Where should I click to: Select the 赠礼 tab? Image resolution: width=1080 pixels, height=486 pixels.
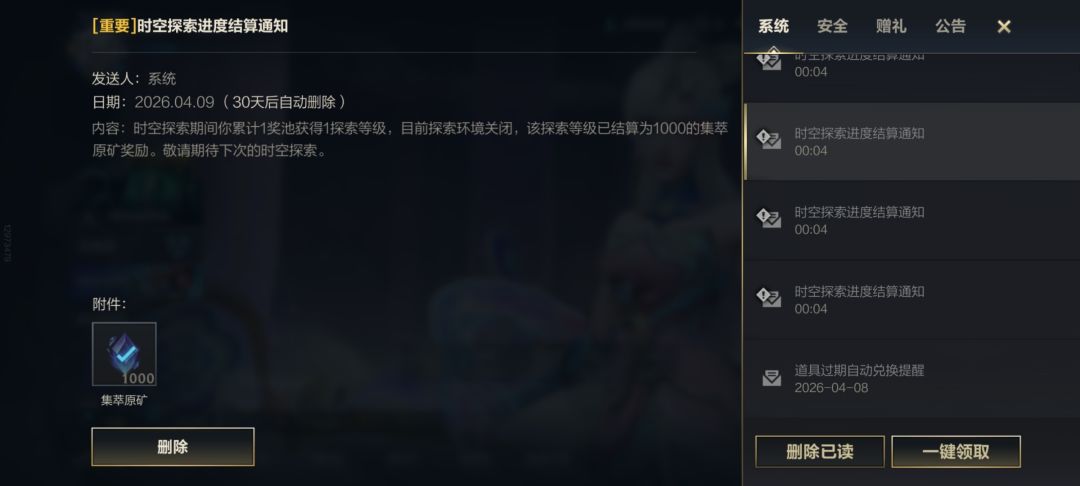coord(891,27)
